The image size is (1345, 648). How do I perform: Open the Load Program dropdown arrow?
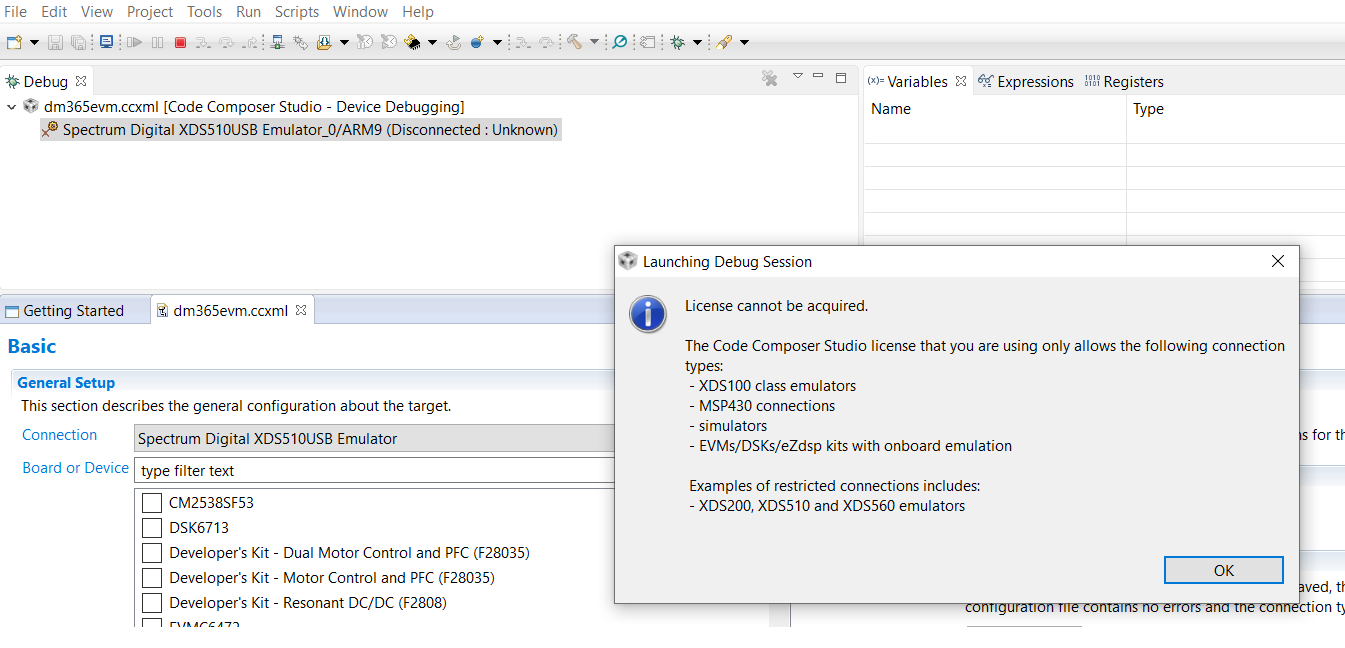click(344, 42)
